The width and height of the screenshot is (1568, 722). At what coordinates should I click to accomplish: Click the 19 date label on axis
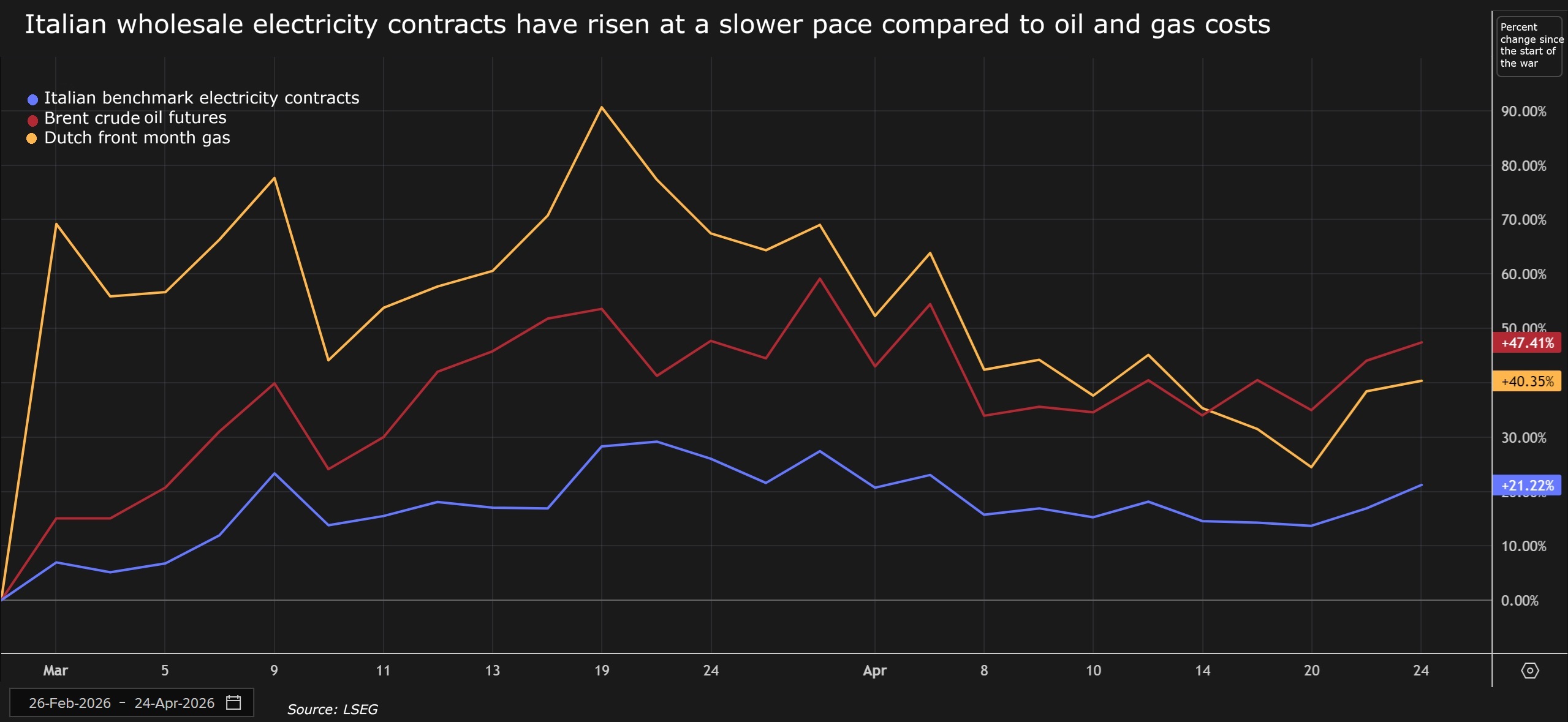click(602, 671)
